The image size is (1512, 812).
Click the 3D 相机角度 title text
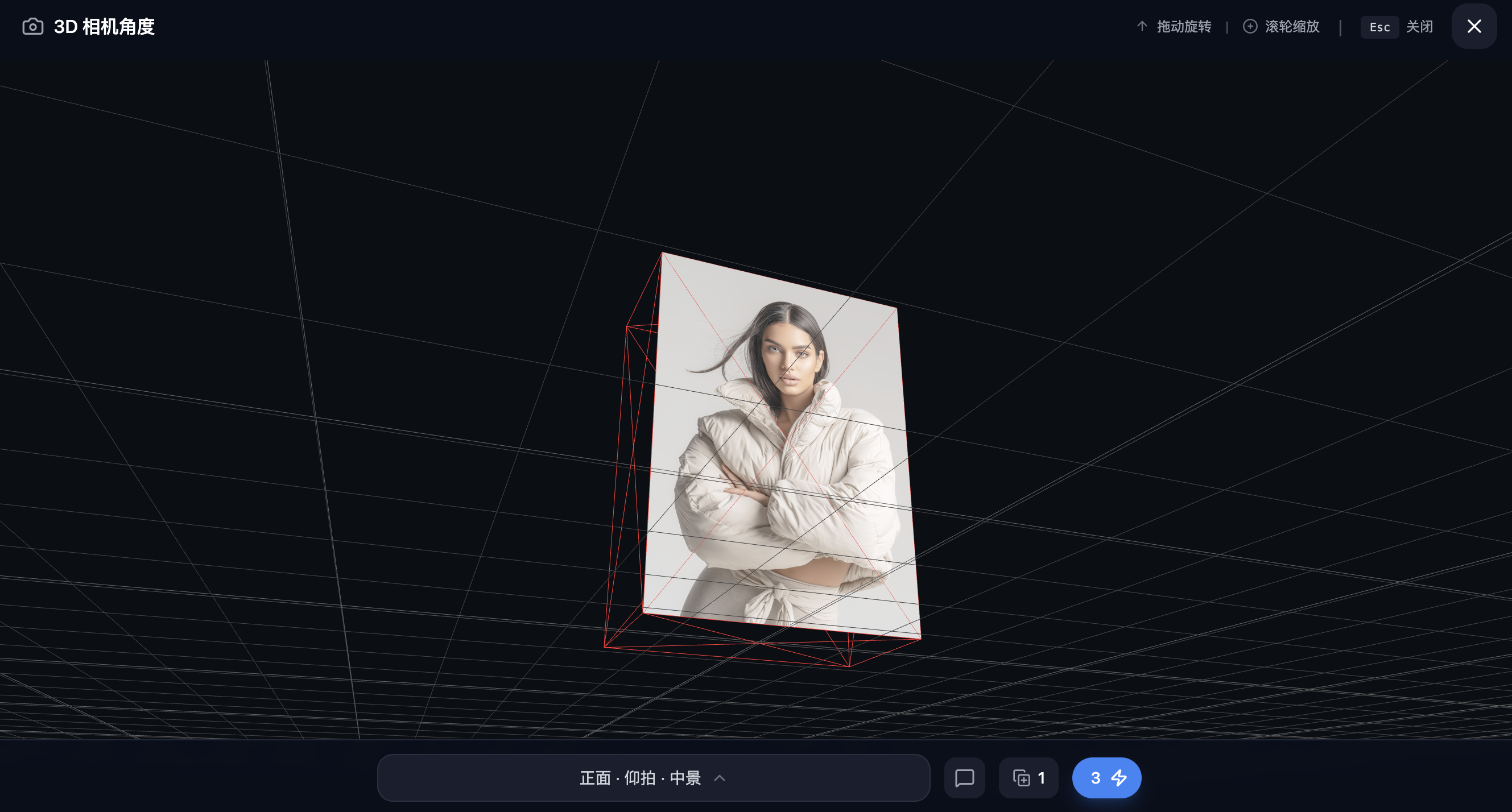(105, 26)
